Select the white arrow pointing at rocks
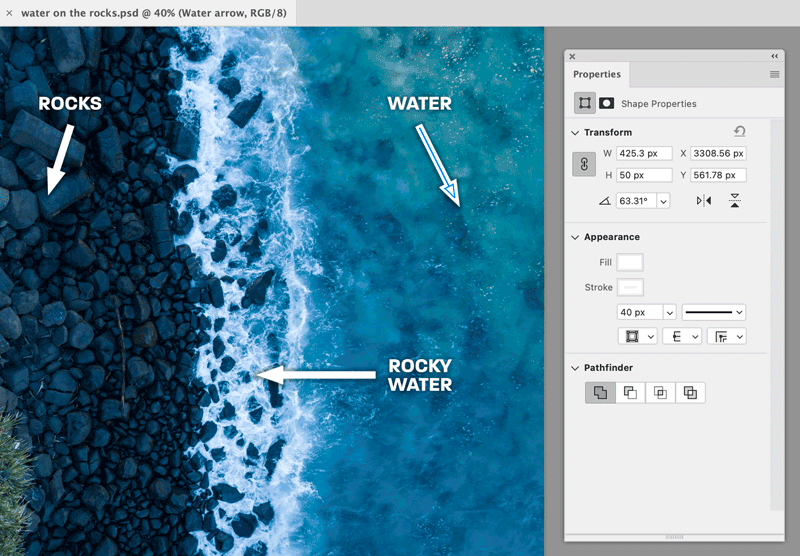 (x=60, y=160)
